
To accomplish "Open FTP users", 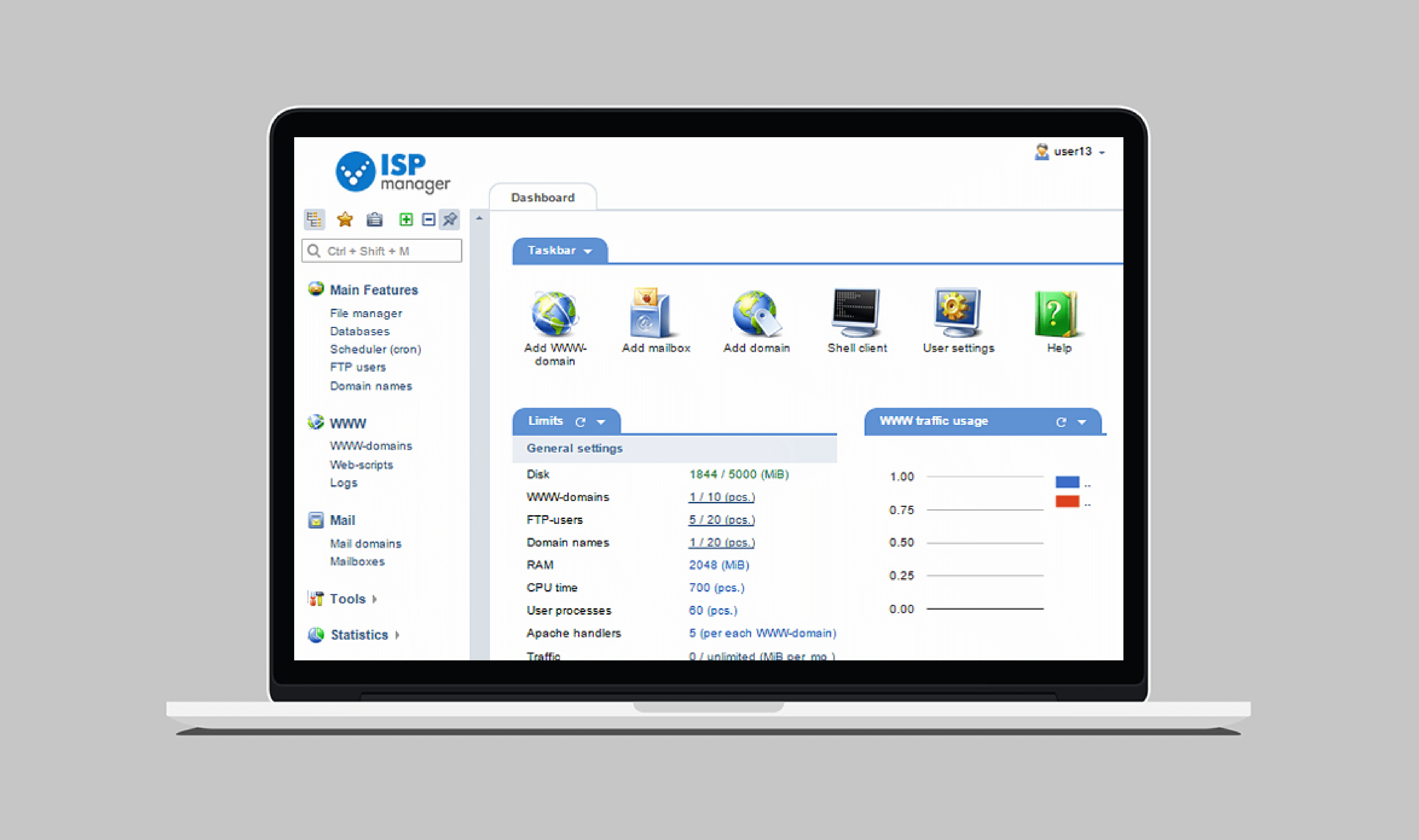I will tap(358, 367).
